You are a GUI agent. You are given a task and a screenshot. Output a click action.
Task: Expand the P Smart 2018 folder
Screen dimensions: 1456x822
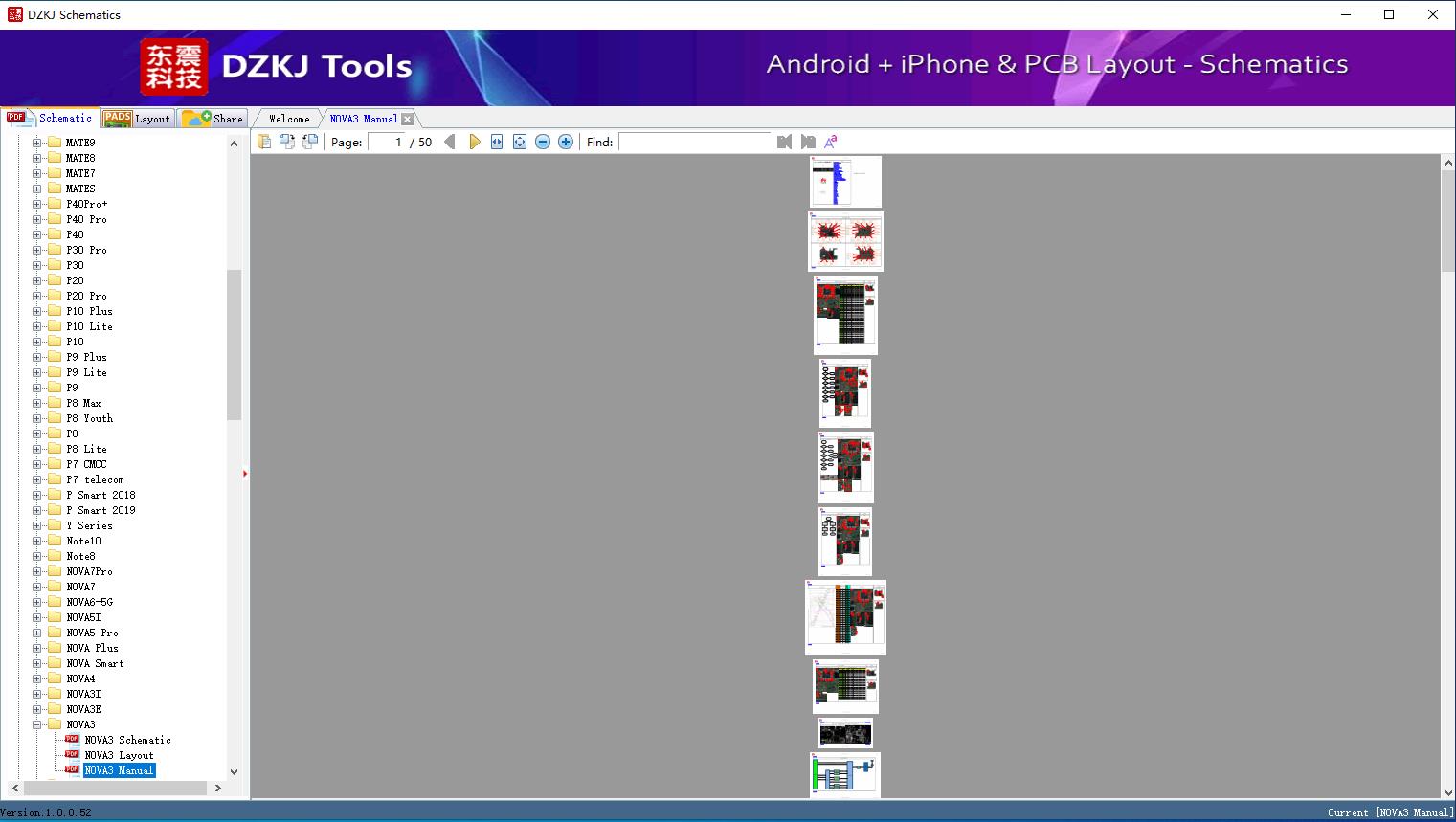(x=37, y=495)
